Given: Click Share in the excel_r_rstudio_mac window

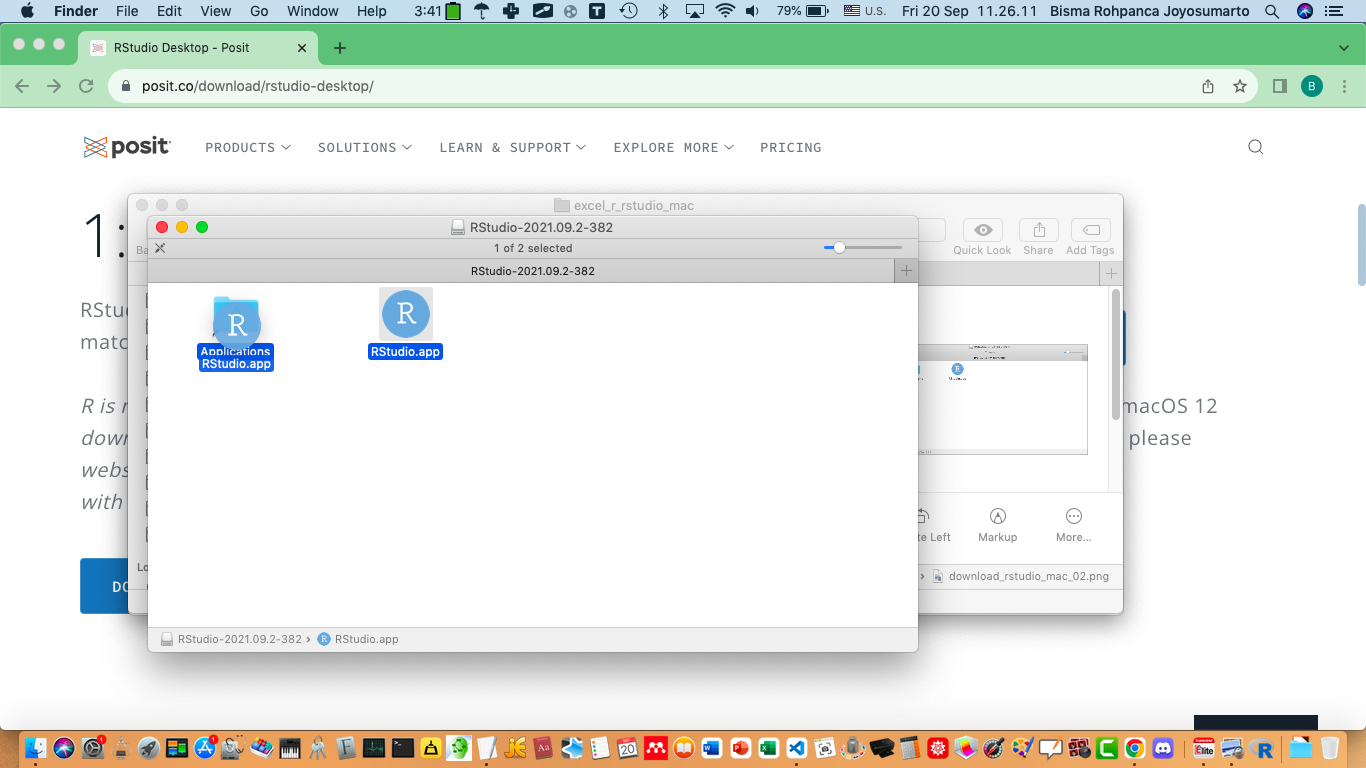Looking at the screenshot, I should pyautogui.click(x=1038, y=237).
